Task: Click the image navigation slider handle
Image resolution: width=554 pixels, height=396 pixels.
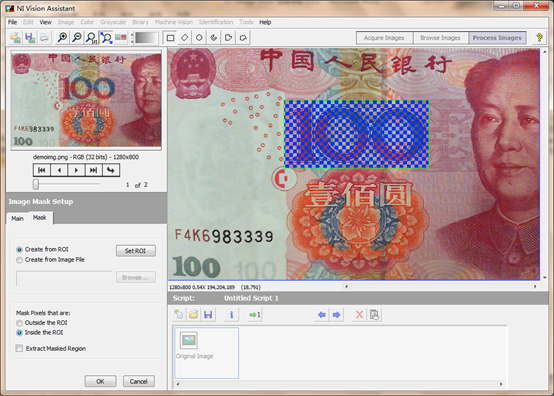Action: coord(36,184)
